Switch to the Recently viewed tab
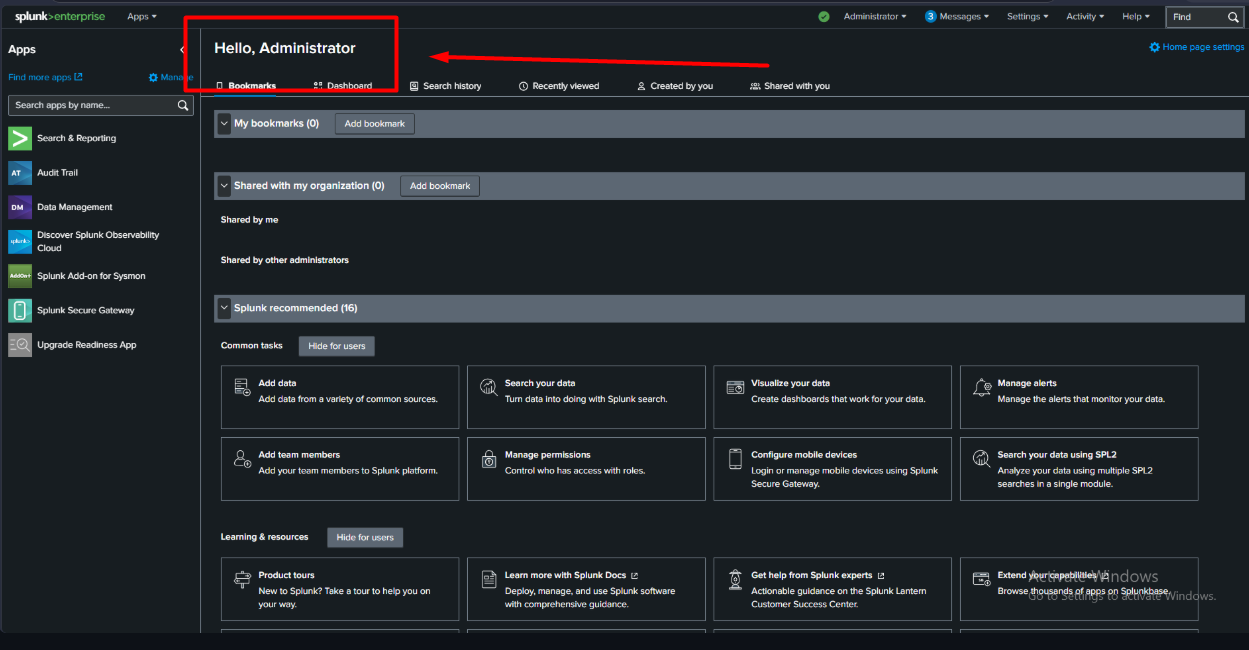1249x650 pixels. 559,86
